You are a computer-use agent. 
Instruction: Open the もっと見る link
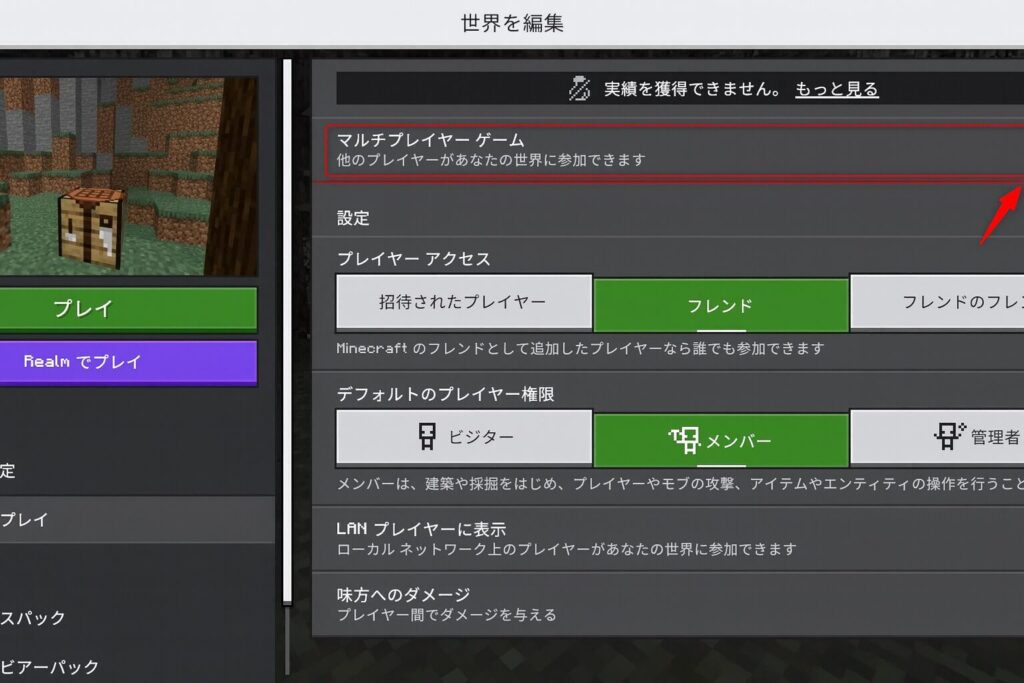837,89
